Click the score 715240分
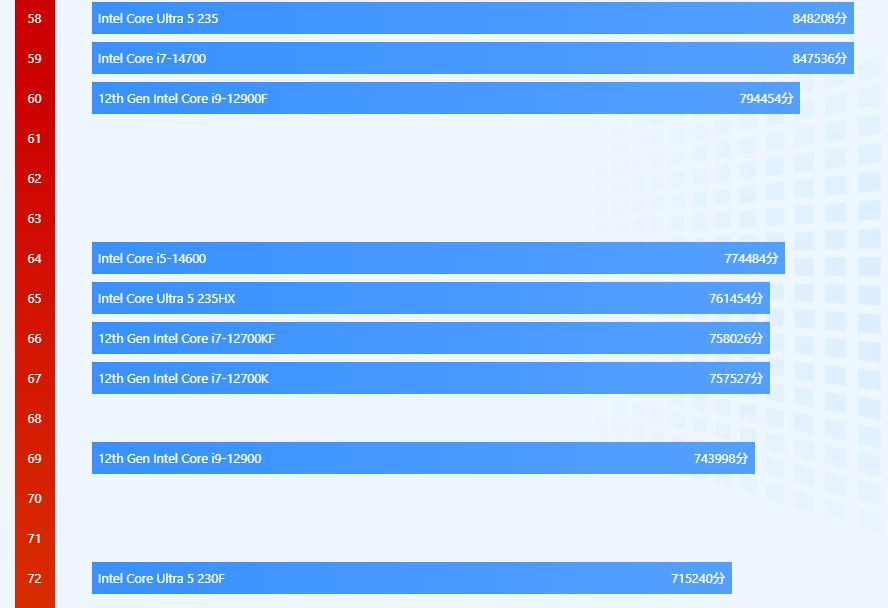This screenshot has width=888, height=608. coord(698,579)
